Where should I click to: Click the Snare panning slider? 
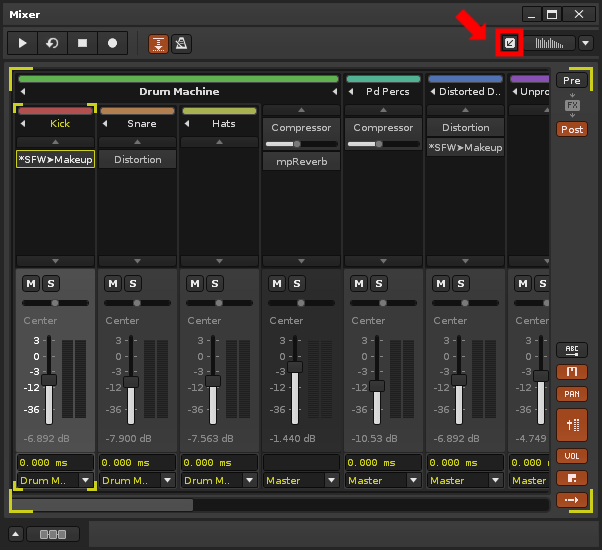click(x=137, y=303)
